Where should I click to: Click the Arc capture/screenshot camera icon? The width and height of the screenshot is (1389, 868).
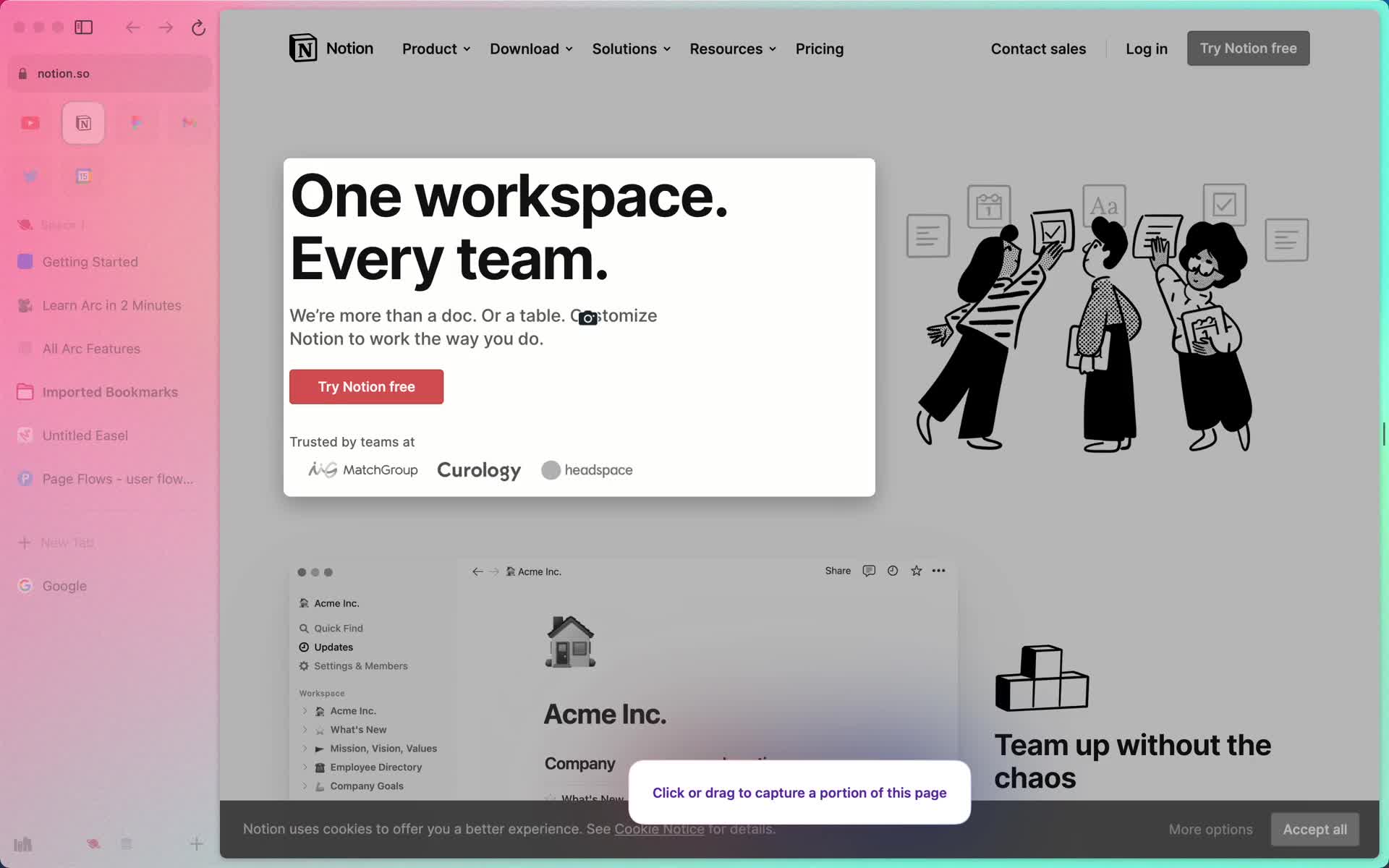click(x=588, y=315)
